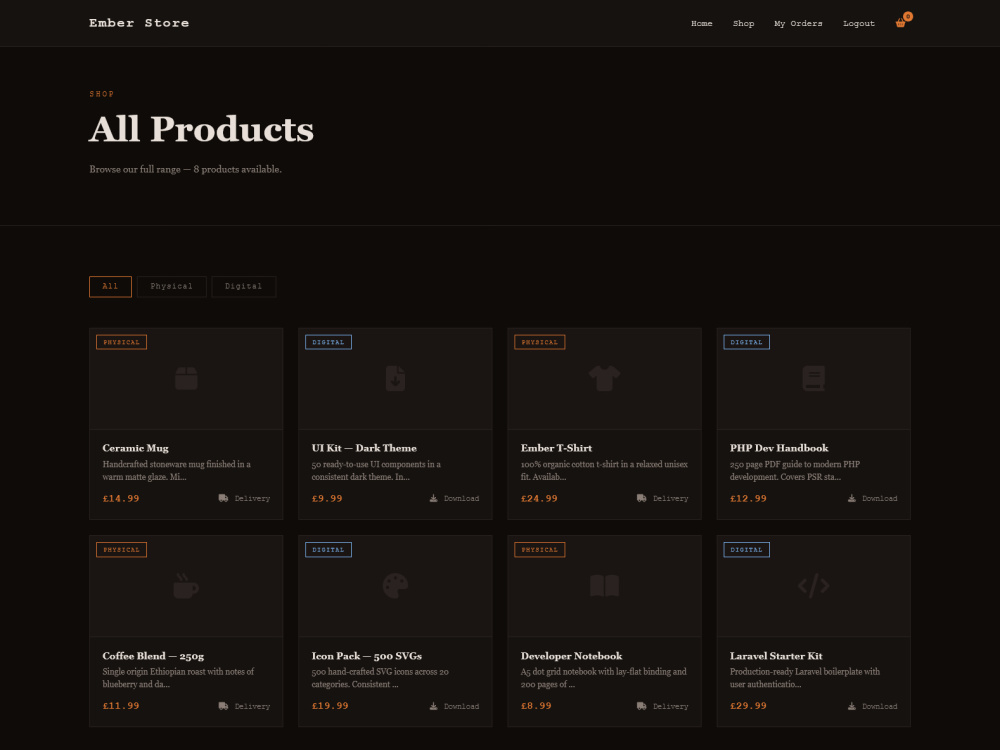Open the Shop navigation link
The image size is (1000, 750).
[x=744, y=24]
